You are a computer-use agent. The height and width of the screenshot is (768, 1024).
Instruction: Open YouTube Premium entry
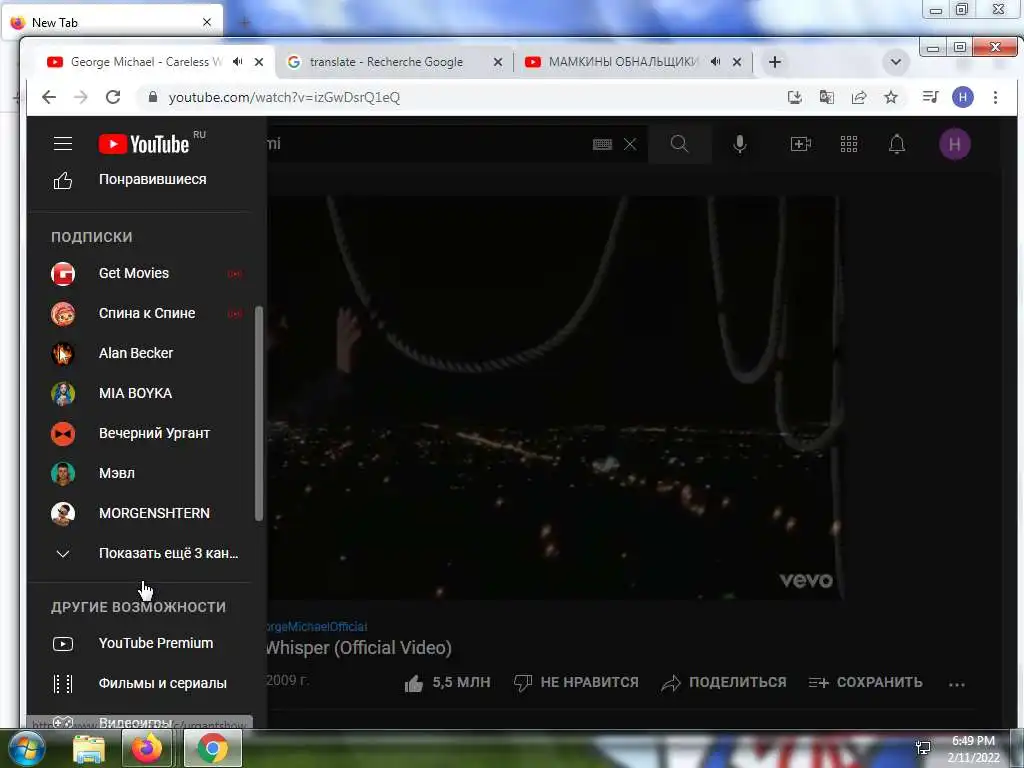coord(146,643)
